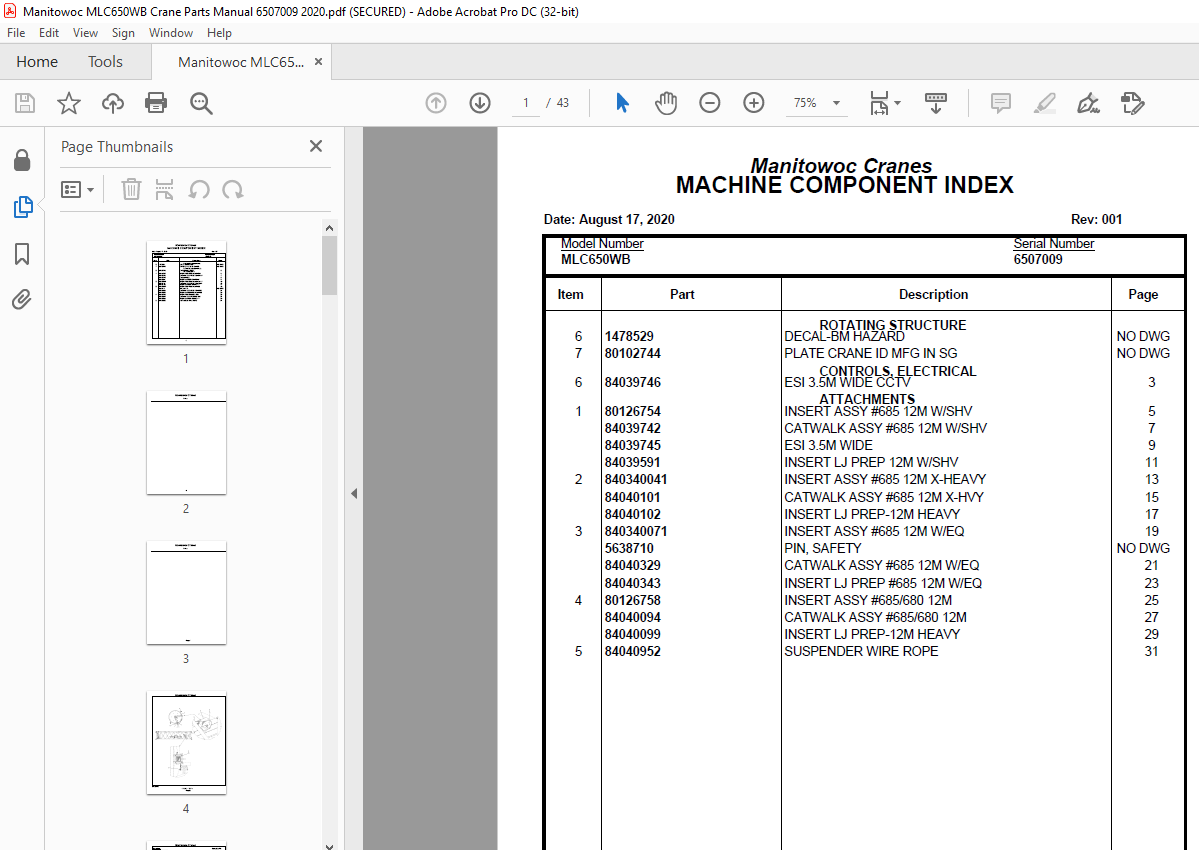Activate the hand pan tool

click(x=666, y=102)
